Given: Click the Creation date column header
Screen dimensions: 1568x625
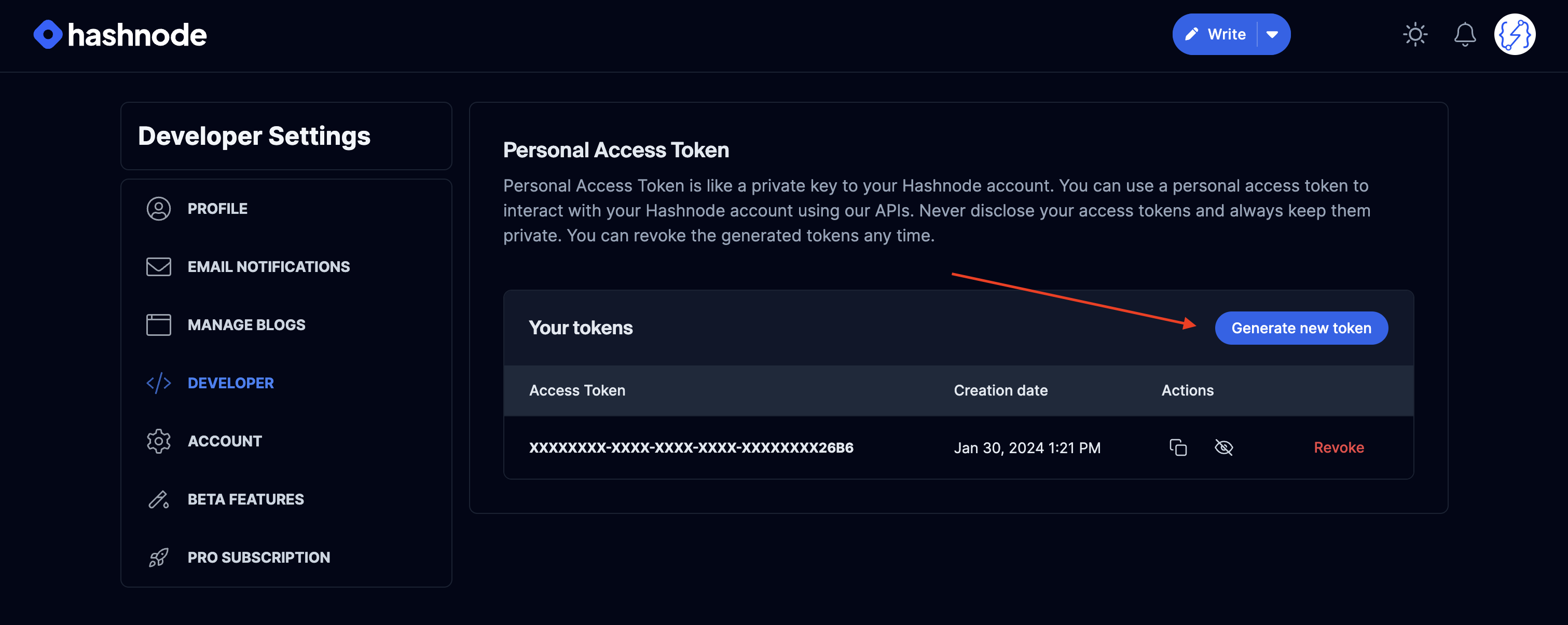Looking at the screenshot, I should (1000, 390).
